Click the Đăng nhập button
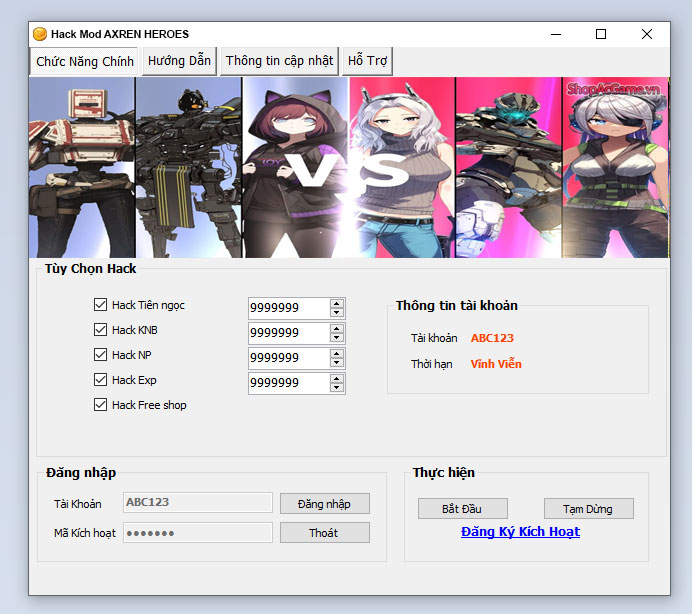 click(x=325, y=504)
